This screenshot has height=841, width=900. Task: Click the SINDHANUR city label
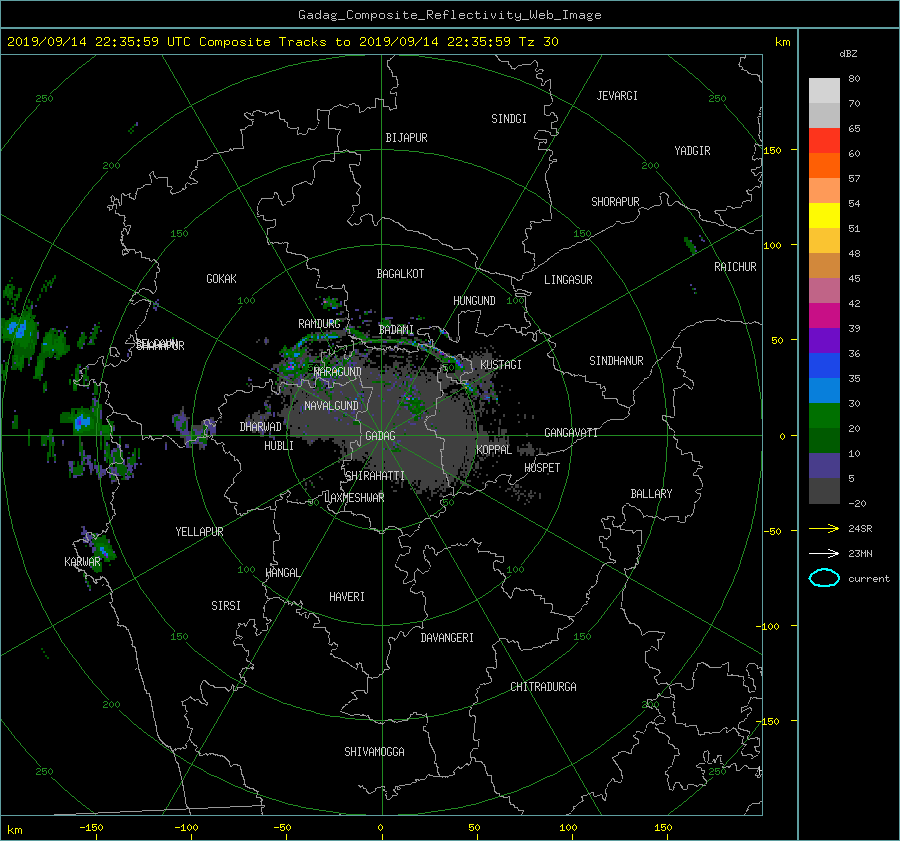(x=616, y=361)
